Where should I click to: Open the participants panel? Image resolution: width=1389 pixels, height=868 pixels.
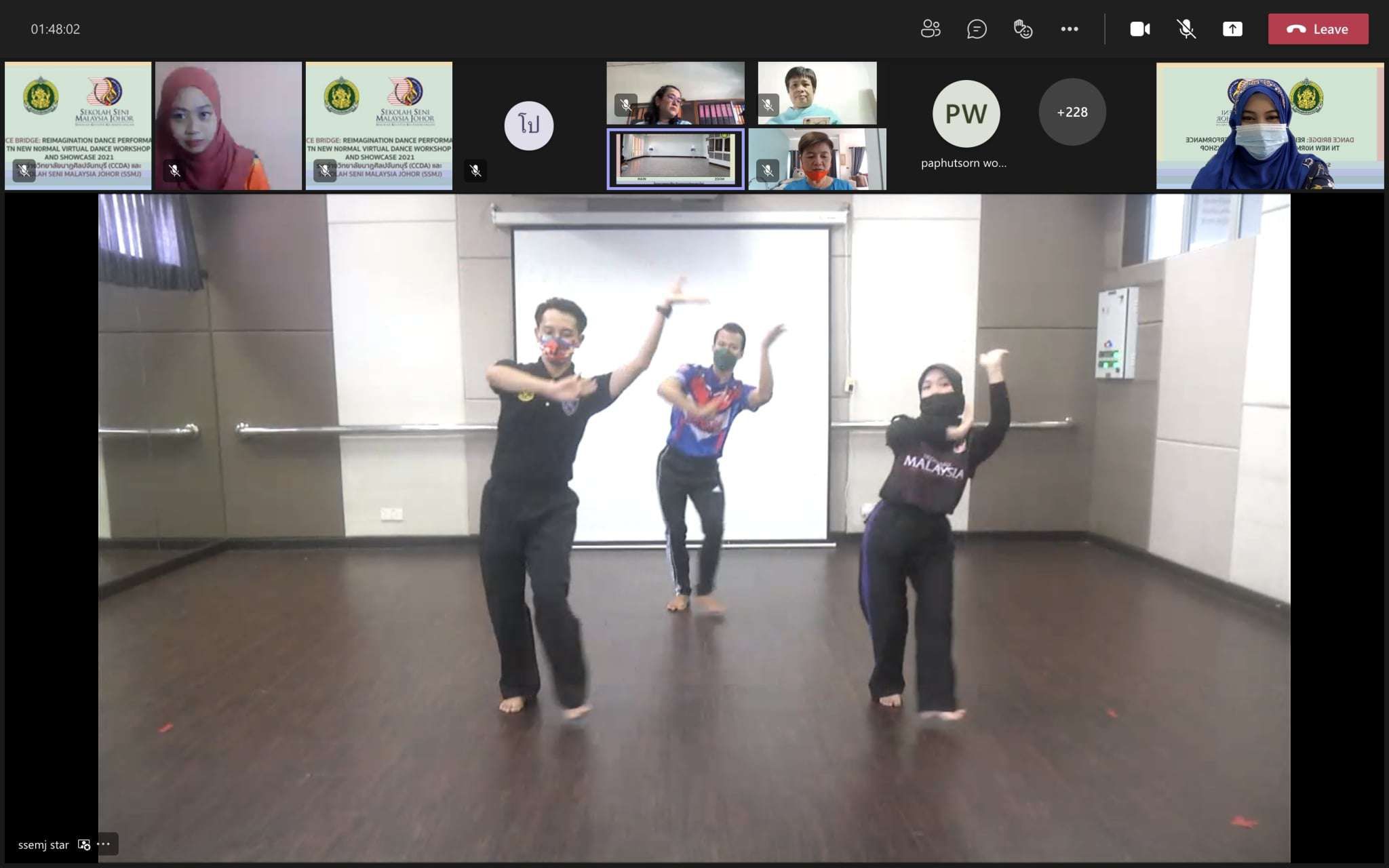coord(931,29)
